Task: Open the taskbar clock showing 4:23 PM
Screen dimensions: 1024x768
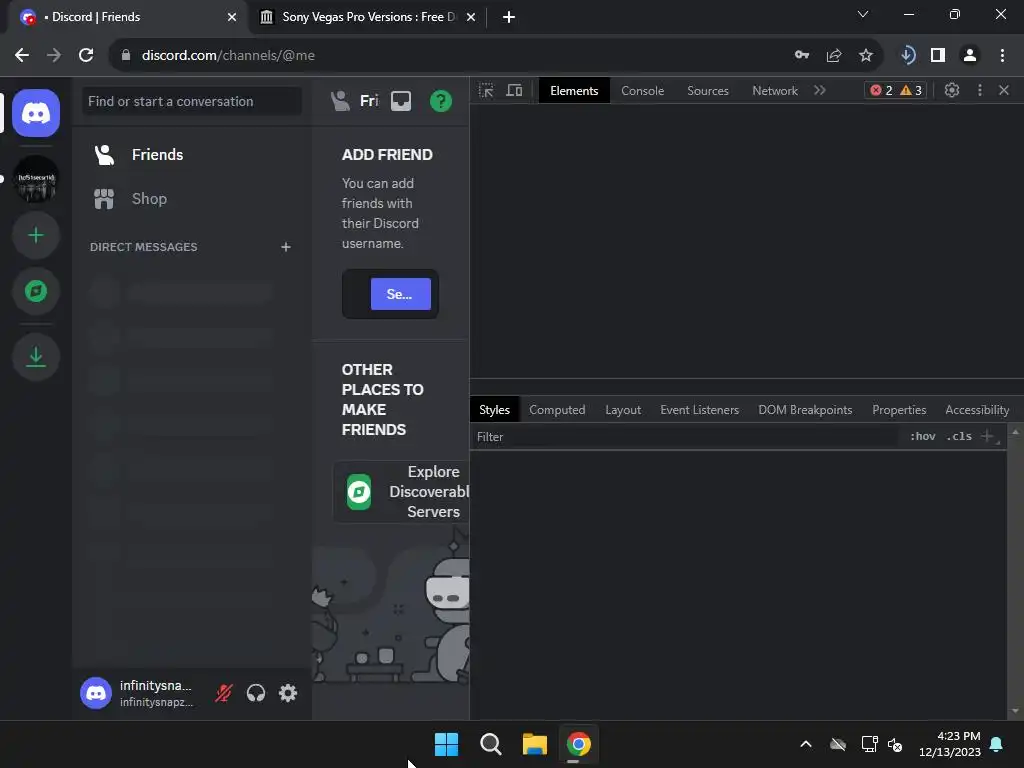Action: click(950, 744)
